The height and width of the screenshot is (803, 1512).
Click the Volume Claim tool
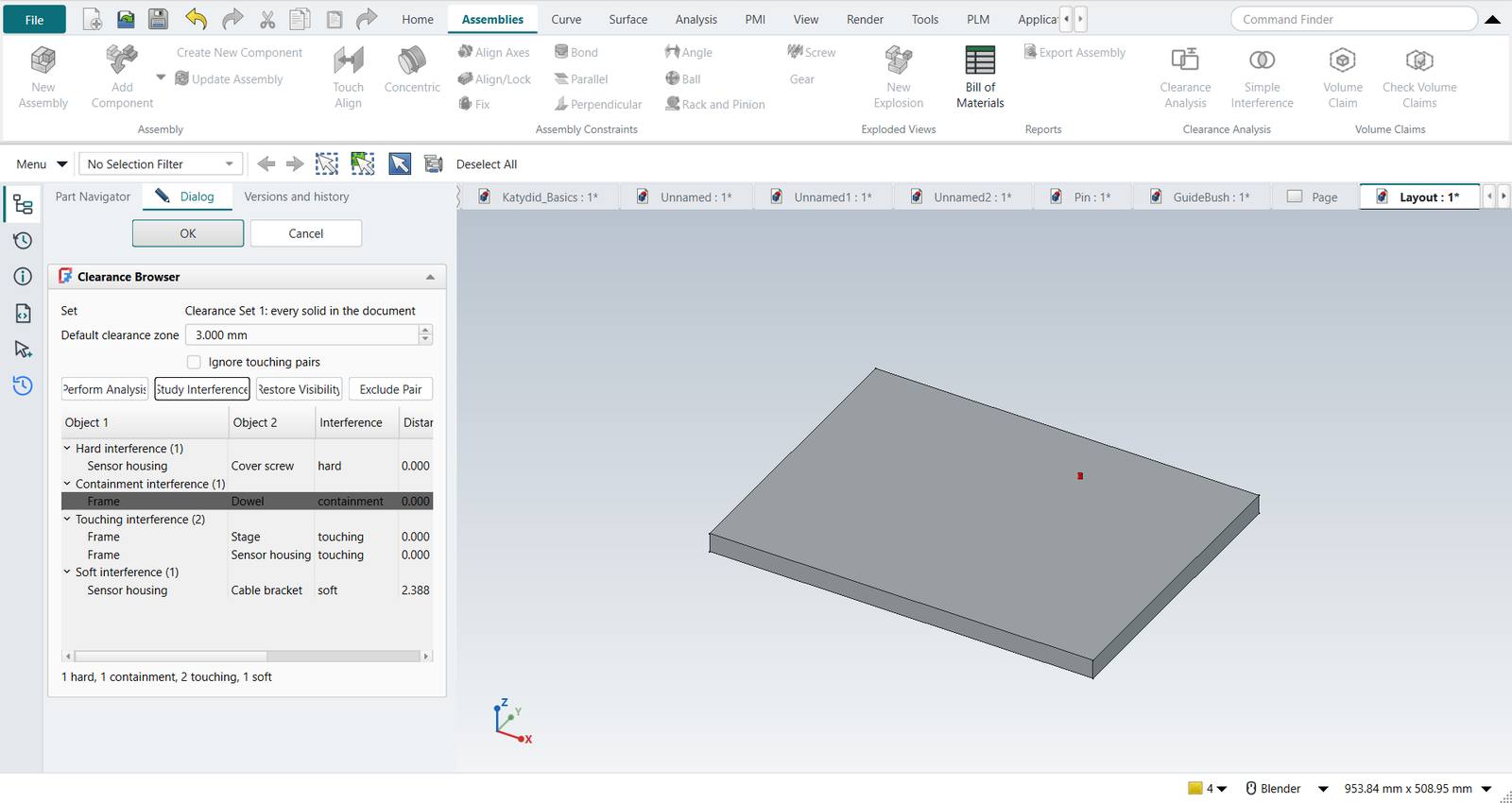click(1343, 77)
